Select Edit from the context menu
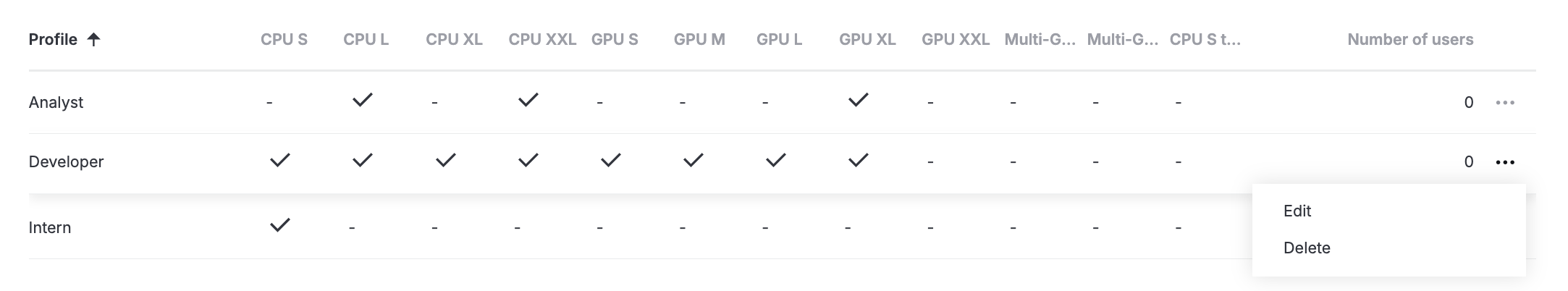 point(1297,211)
